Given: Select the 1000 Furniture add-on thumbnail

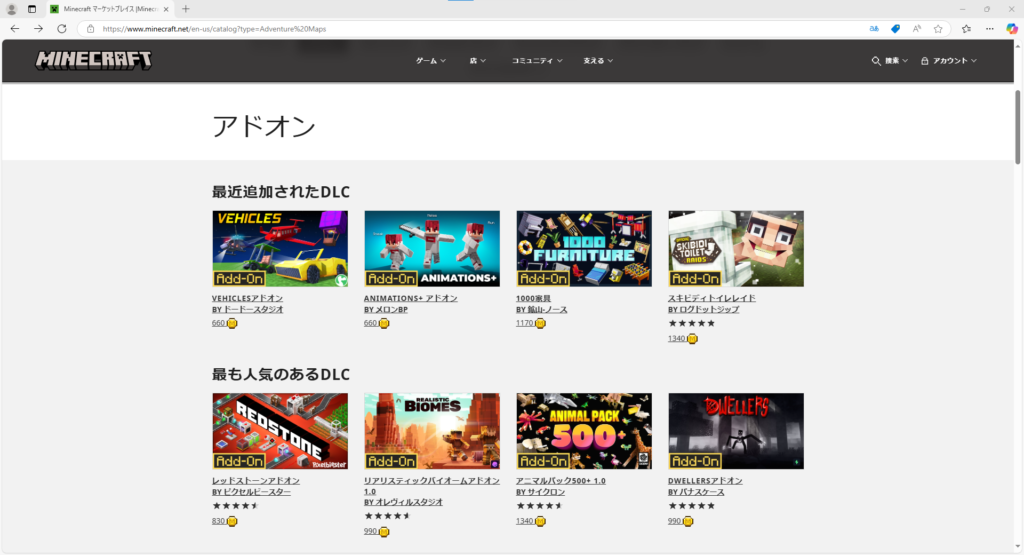Looking at the screenshot, I should (x=584, y=248).
